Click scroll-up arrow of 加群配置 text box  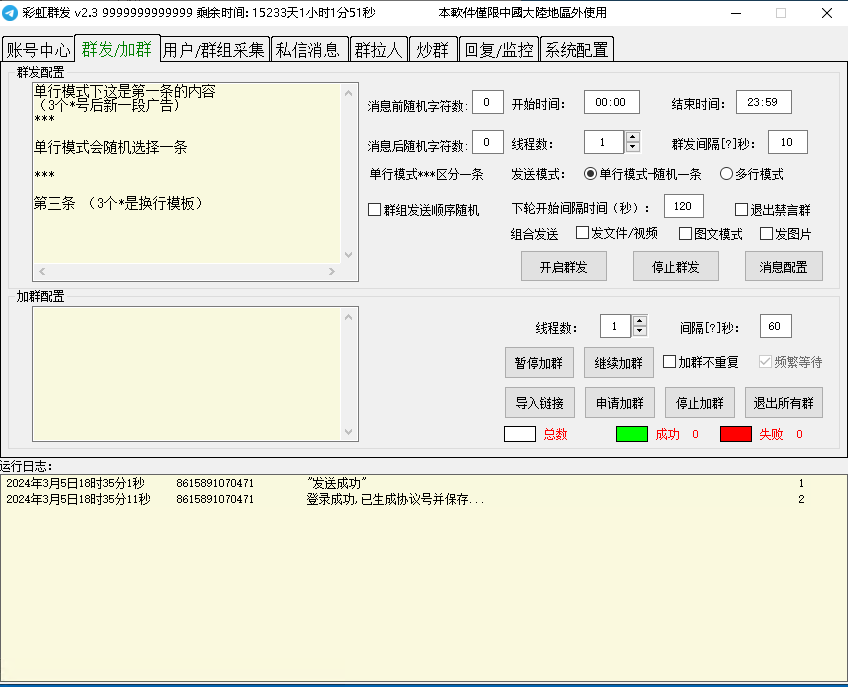[x=349, y=317]
